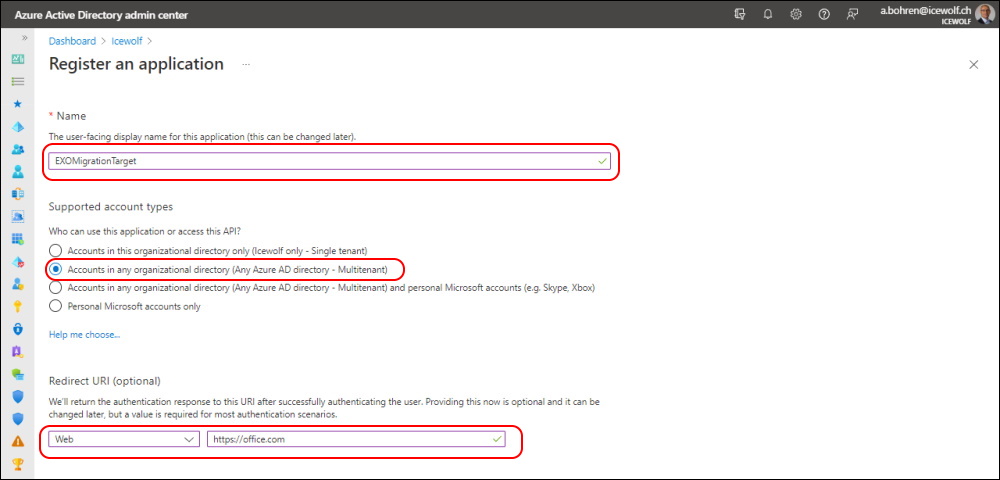Select Personal Microsoft accounts only radio
The height and width of the screenshot is (480, 1000).
click(x=56, y=307)
